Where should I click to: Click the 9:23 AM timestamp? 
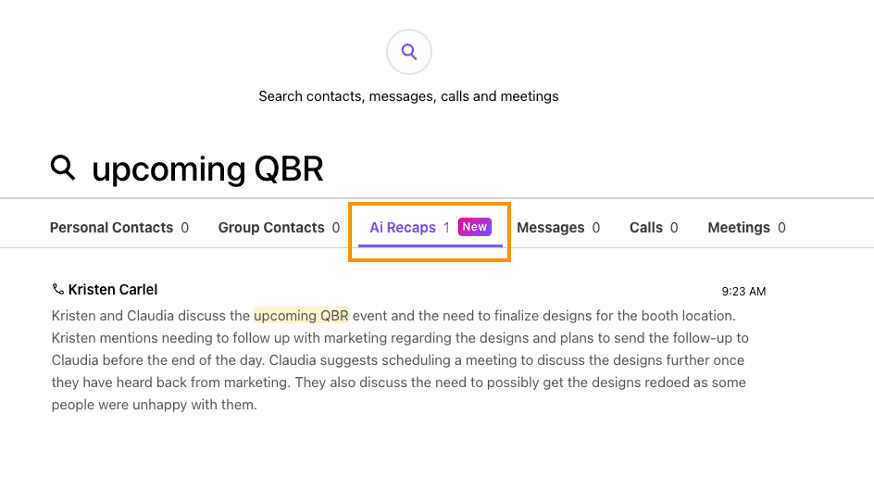click(744, 291)
